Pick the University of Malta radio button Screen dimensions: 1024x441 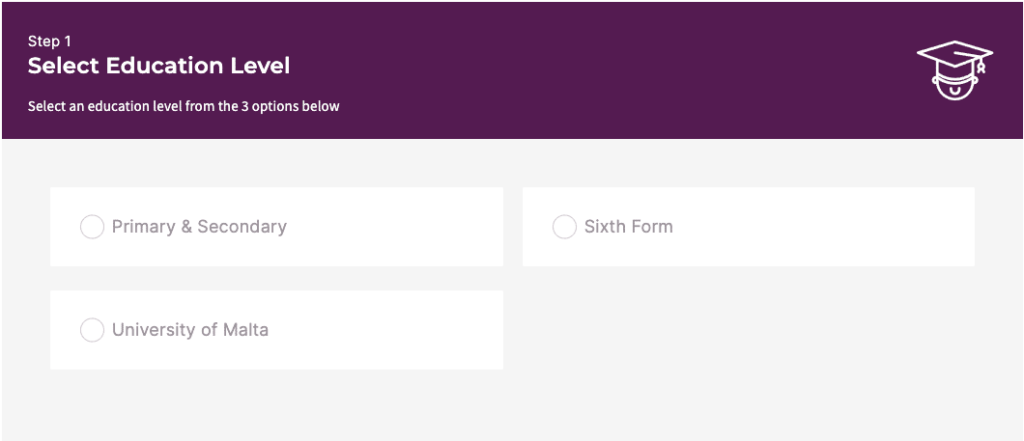pyautogui.click(x=92, y=330)
